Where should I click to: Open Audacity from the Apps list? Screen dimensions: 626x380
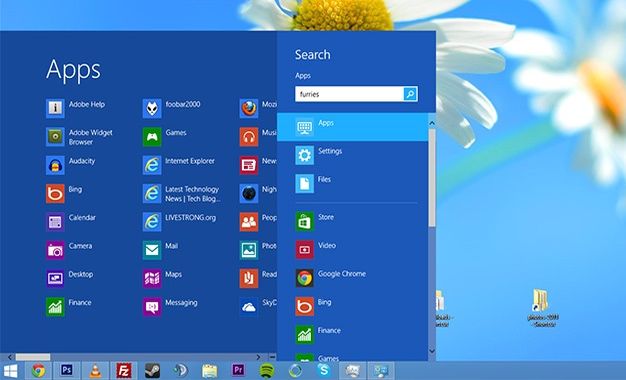tap(55, 165)
